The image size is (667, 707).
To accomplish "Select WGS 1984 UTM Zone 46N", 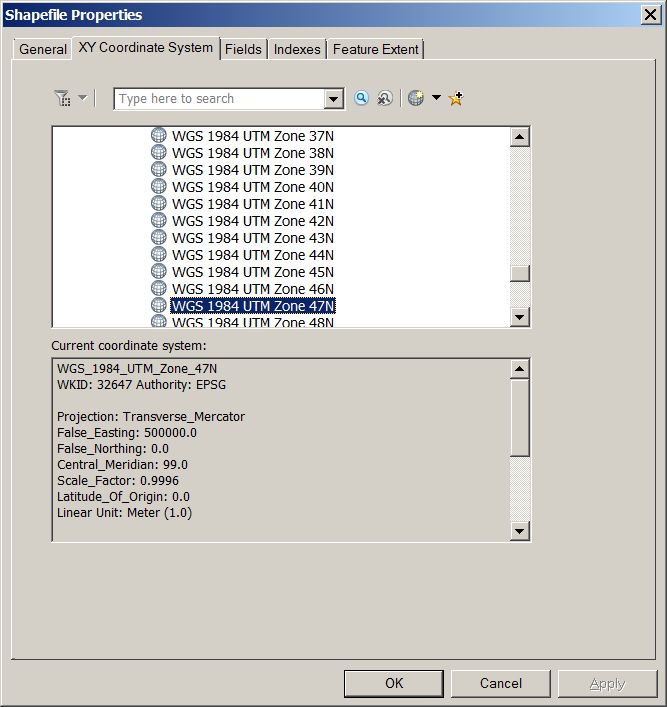I will point(253,289).
